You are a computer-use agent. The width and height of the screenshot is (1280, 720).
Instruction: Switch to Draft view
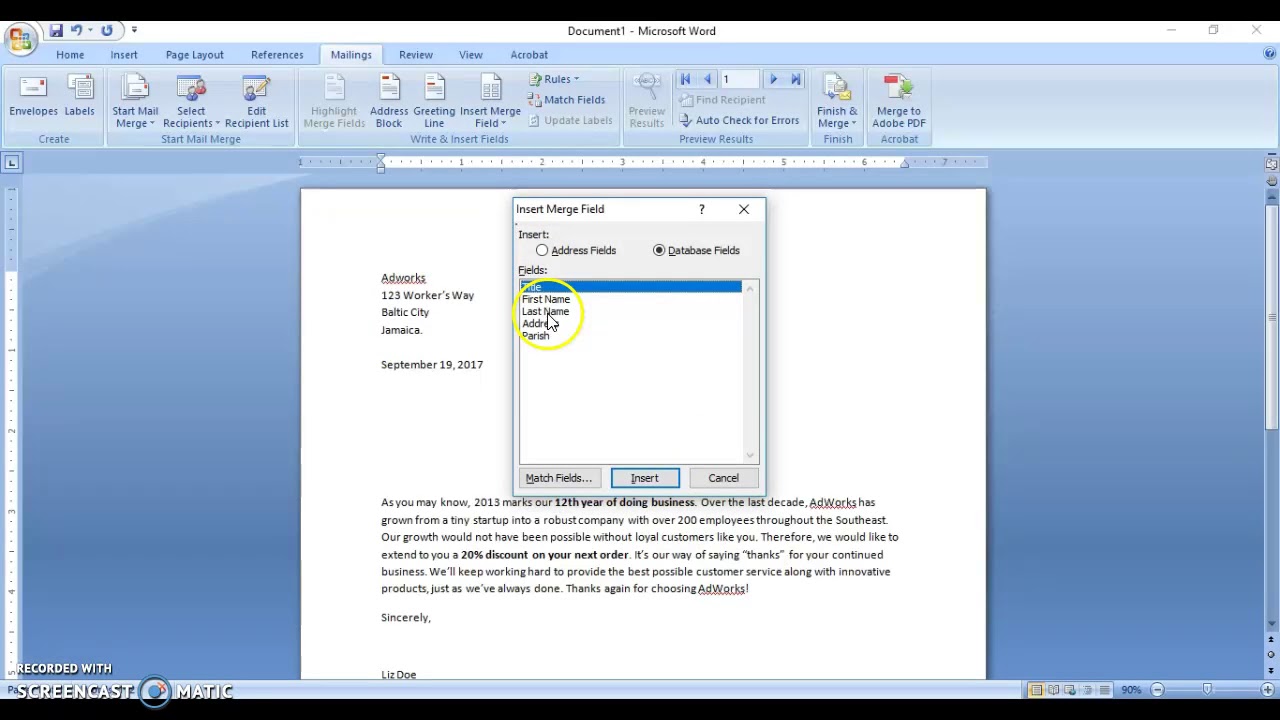click(1105, 690)
